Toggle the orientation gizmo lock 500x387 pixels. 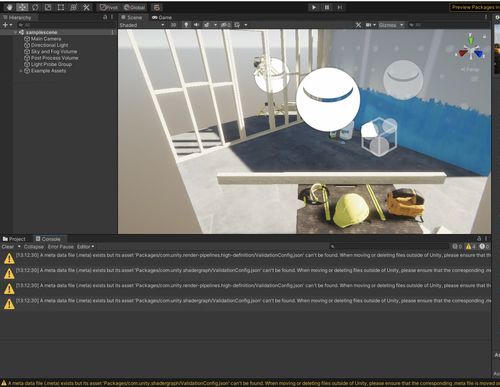(484, 36)
